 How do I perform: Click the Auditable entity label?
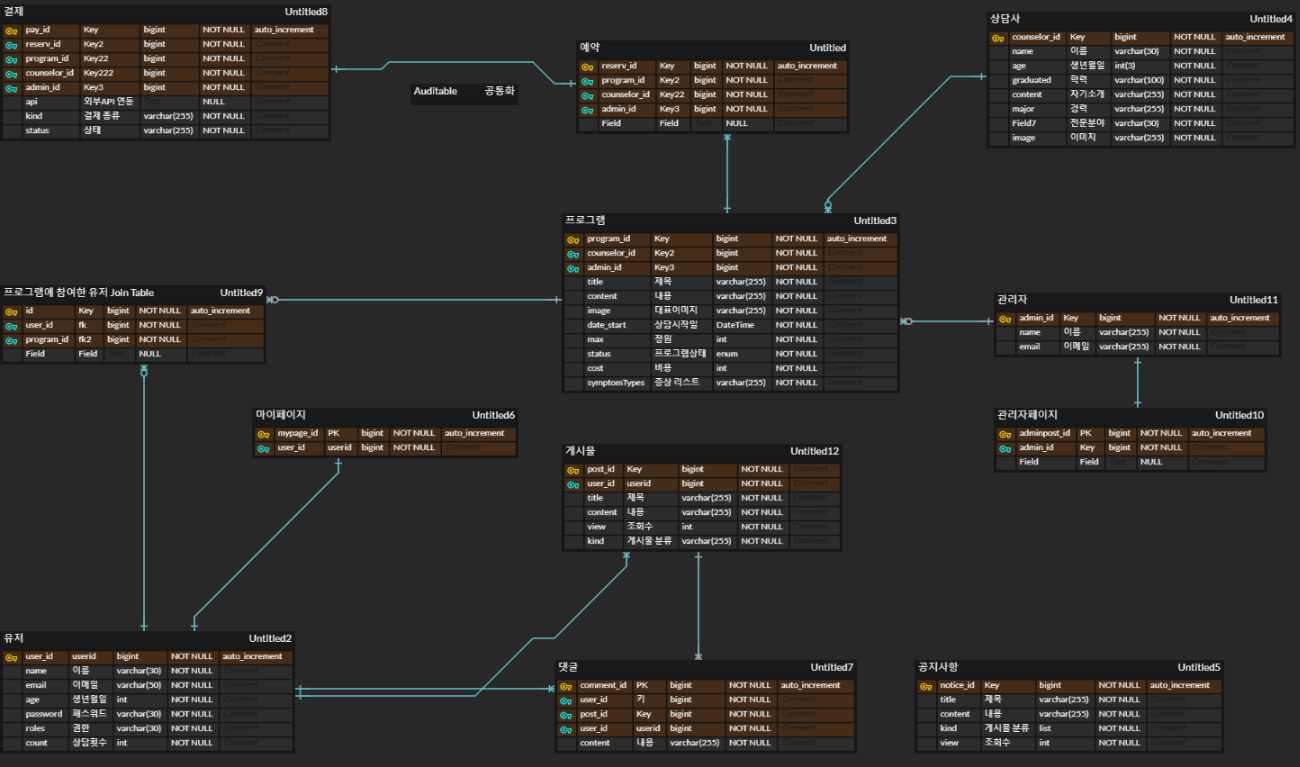pyautogui.click(x=435, y=91)
